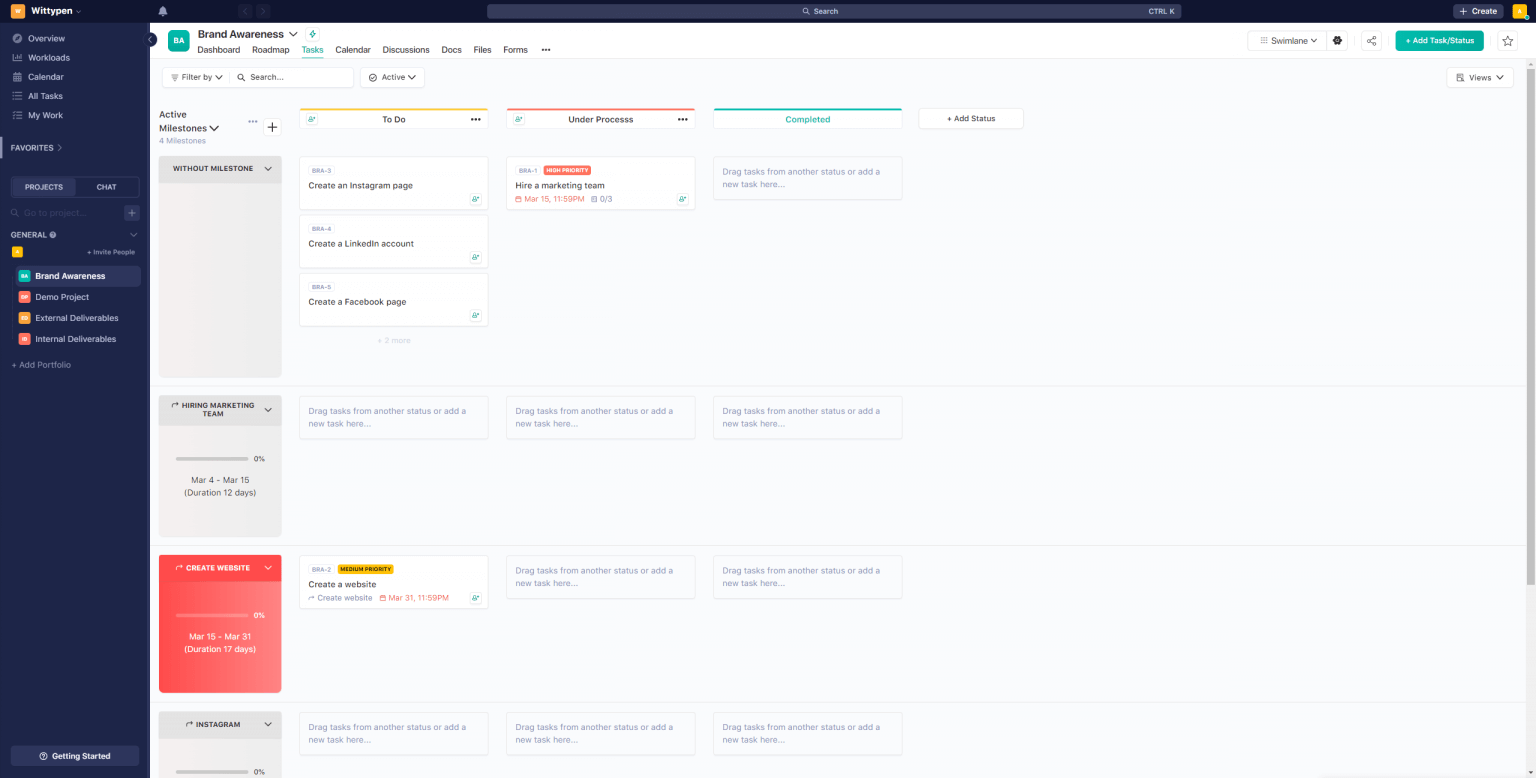Switch to the Discussions tab
Screen dimensions: 1536x778
pos(405,50)
